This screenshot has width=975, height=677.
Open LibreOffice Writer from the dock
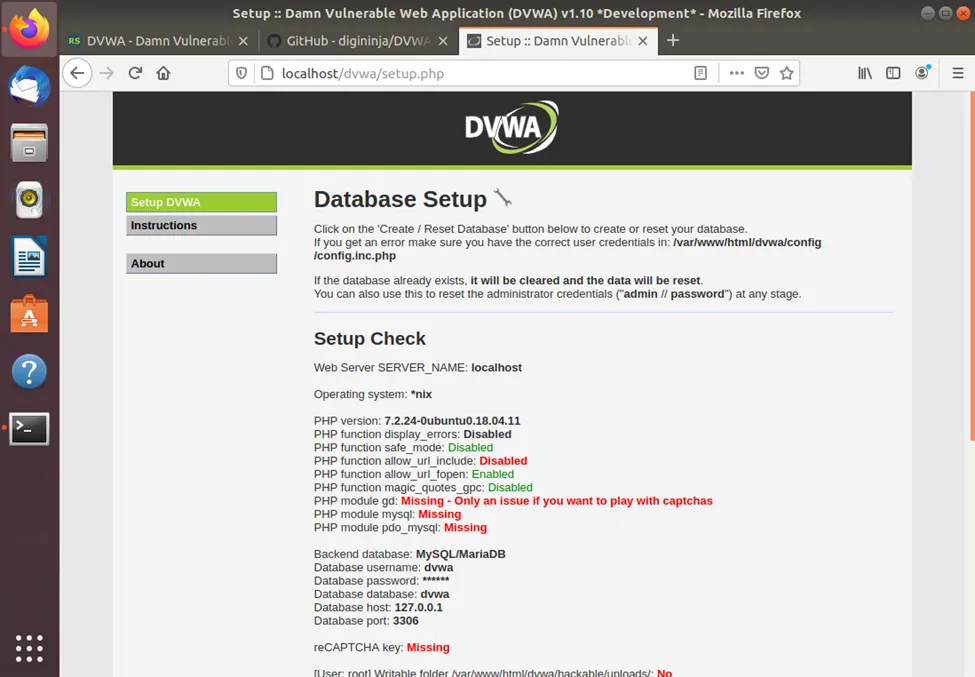(29, 257)
